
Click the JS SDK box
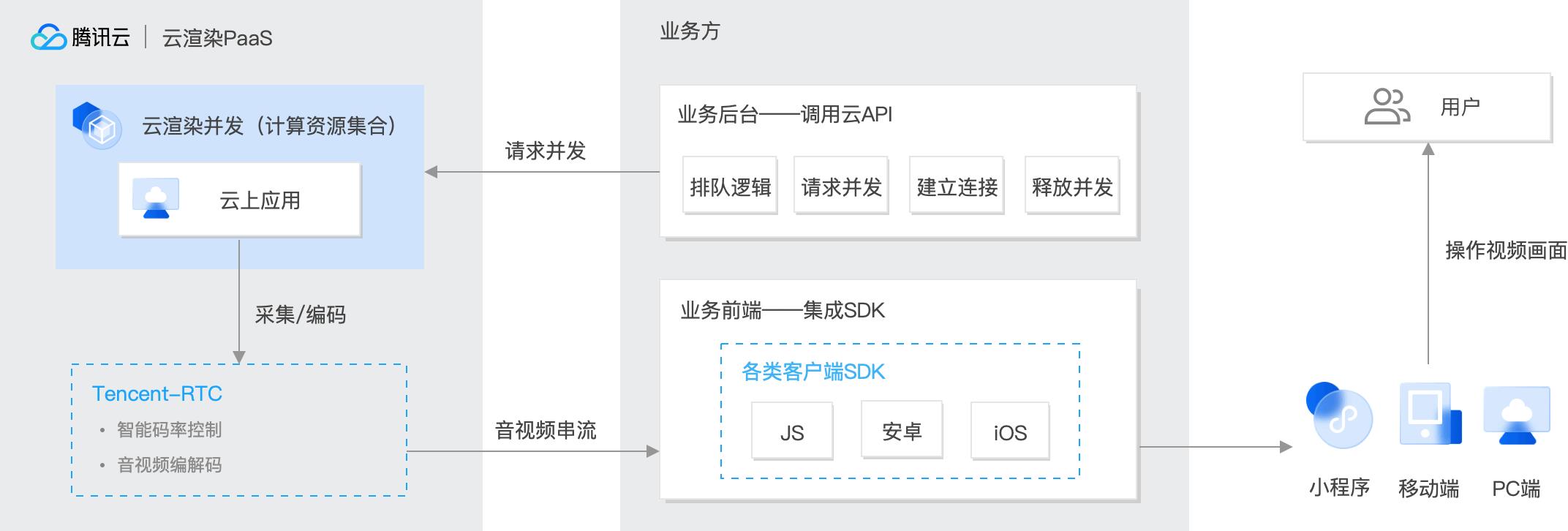pyautogui.click(x=792, y=431)
